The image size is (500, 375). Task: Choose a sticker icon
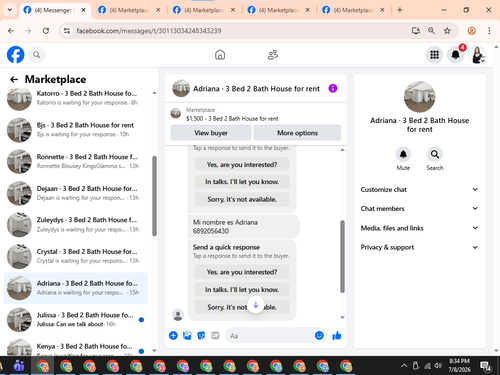click(x=201, y=335)
